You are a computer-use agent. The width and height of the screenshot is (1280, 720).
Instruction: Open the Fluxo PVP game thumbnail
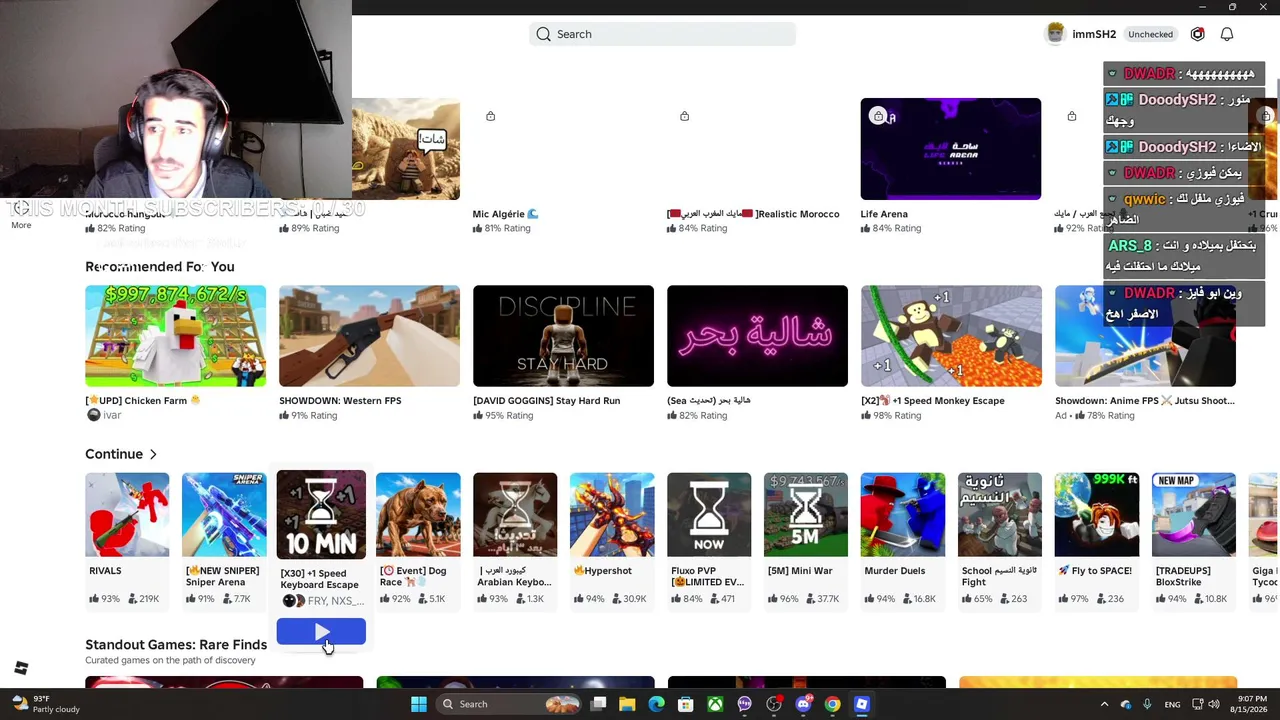[709, 515]
